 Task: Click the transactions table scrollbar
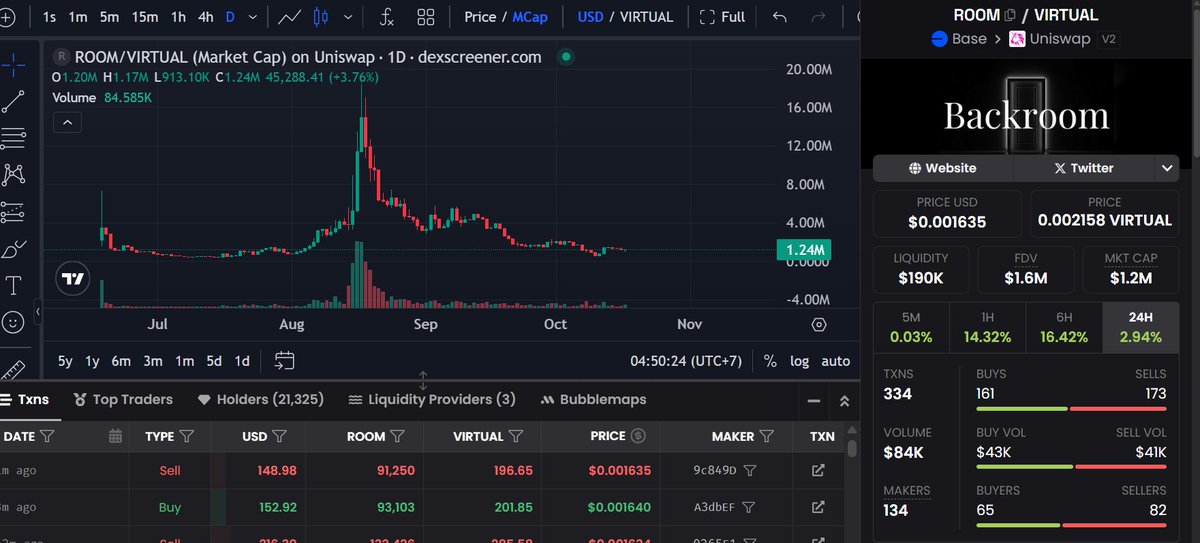[x=852, y=449]
